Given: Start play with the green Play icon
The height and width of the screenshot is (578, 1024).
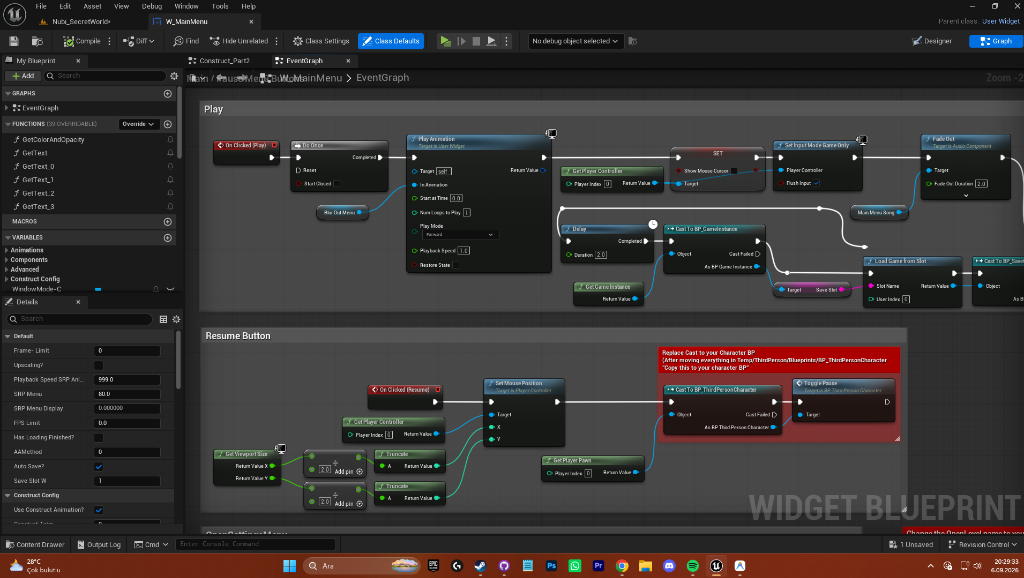Looking at the screenshot, I should (x=445, y=41).
